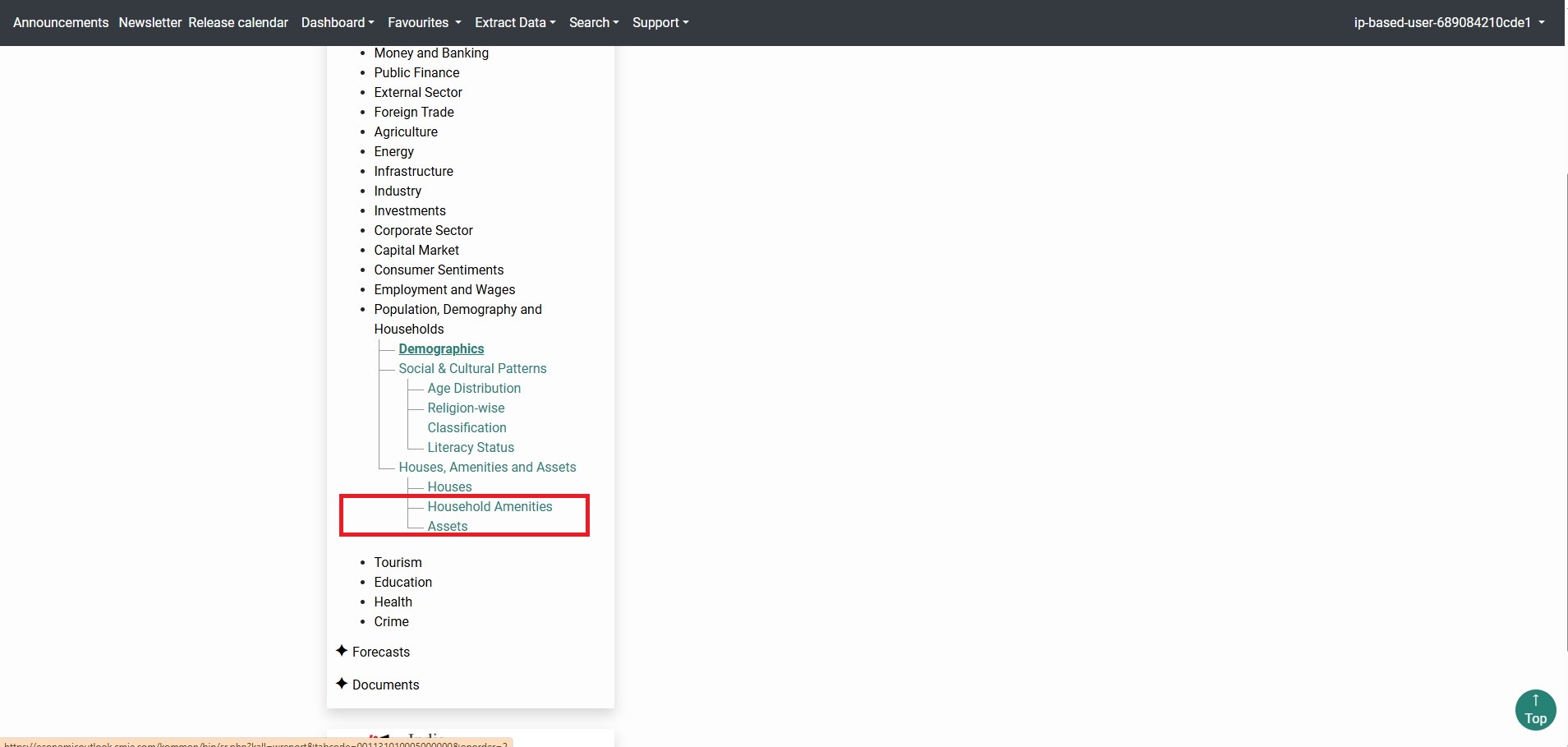Select the Employment and Wages category
Image resolution: width=1568 pixels, height=747 pixels.
coord(444,290)
